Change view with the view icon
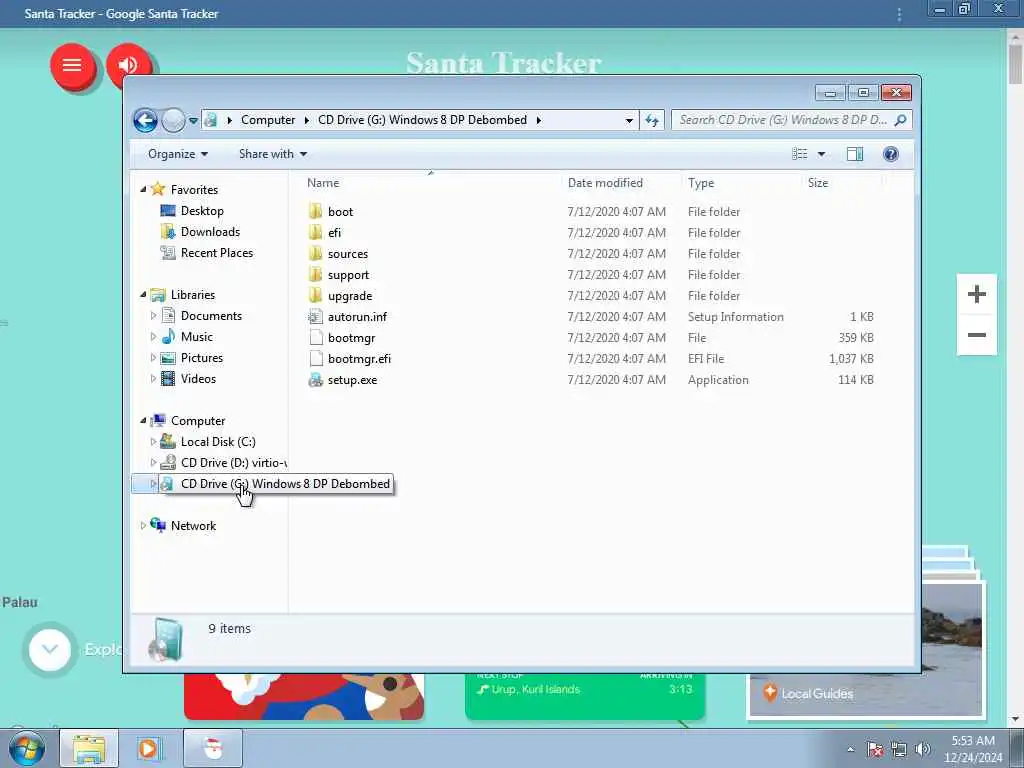This screenshot has width=1024, height=768. tap(799, 154)
